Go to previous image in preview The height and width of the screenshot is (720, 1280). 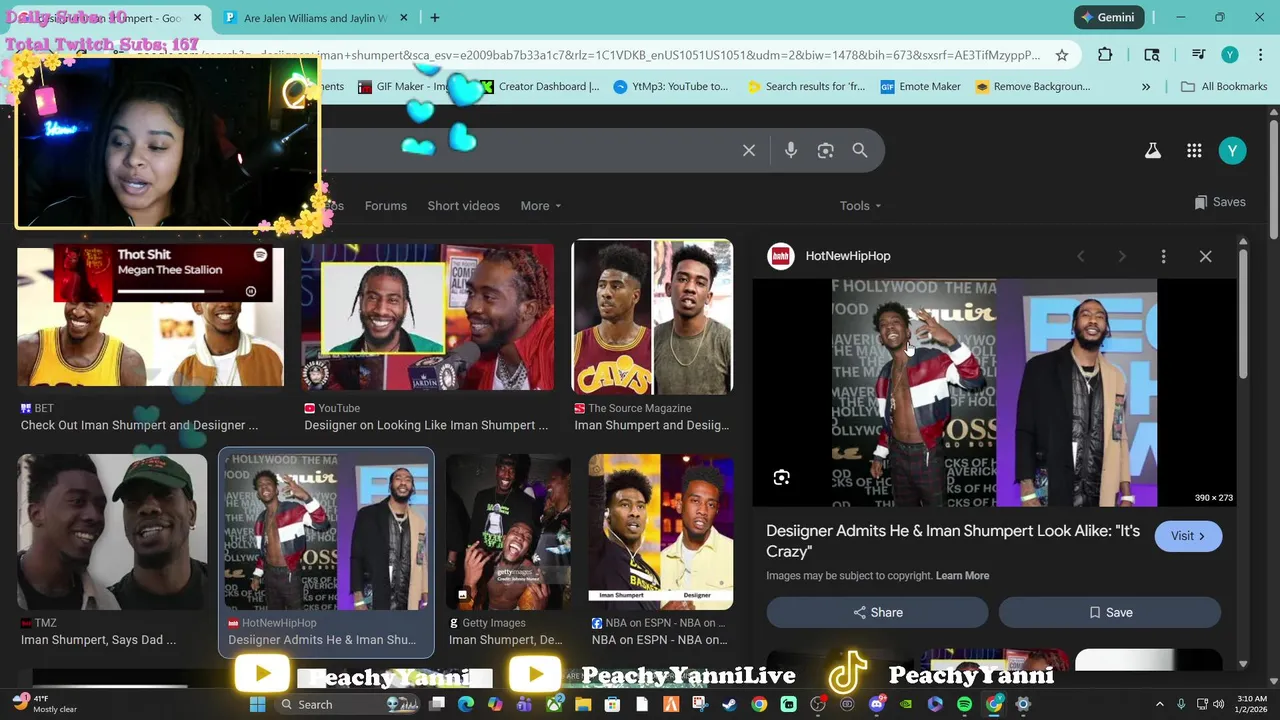(x=1080, y=256)
